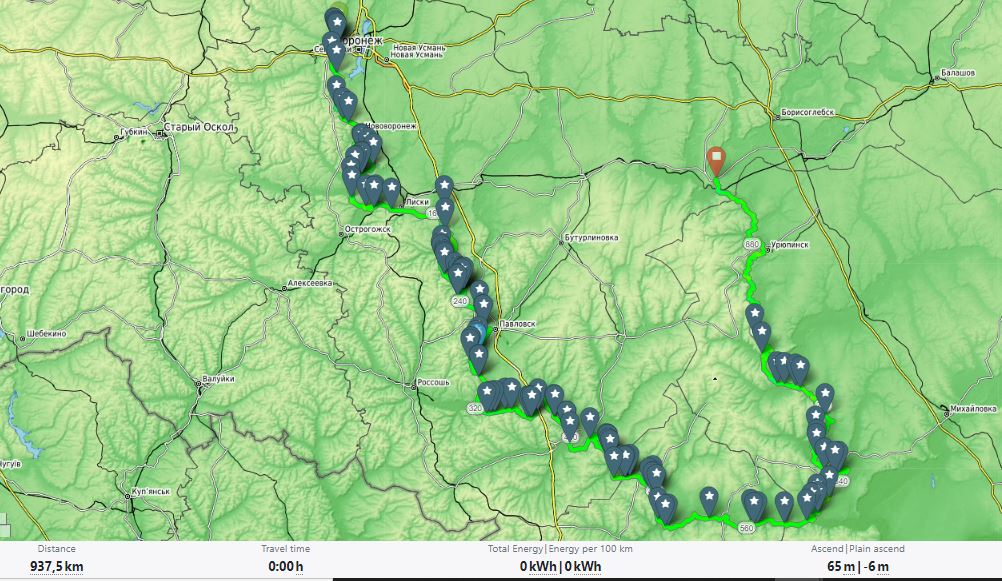
Task: Click the Россошь town label
Action: tap(433, 382)
